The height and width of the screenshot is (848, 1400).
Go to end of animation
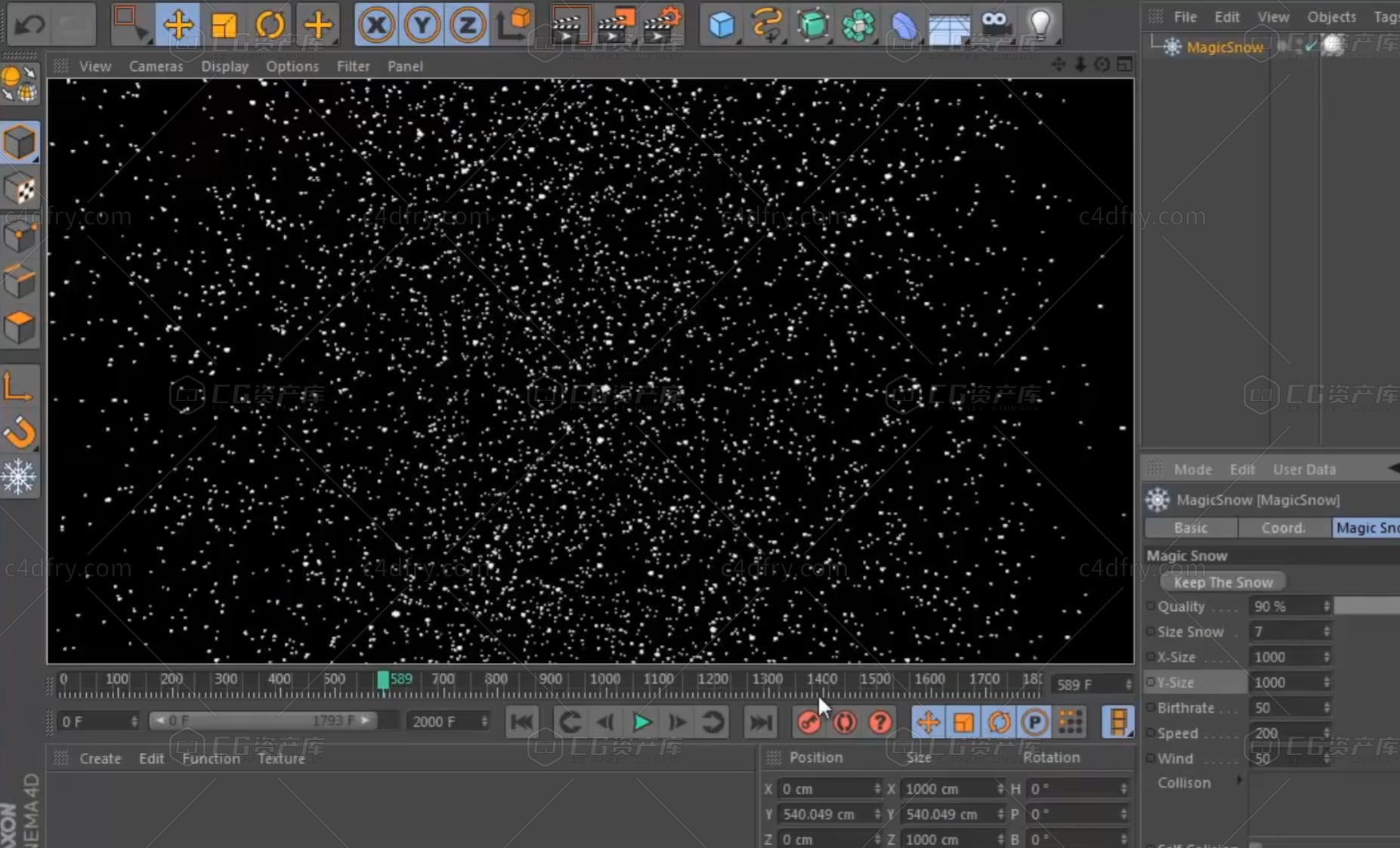point(760,722)
